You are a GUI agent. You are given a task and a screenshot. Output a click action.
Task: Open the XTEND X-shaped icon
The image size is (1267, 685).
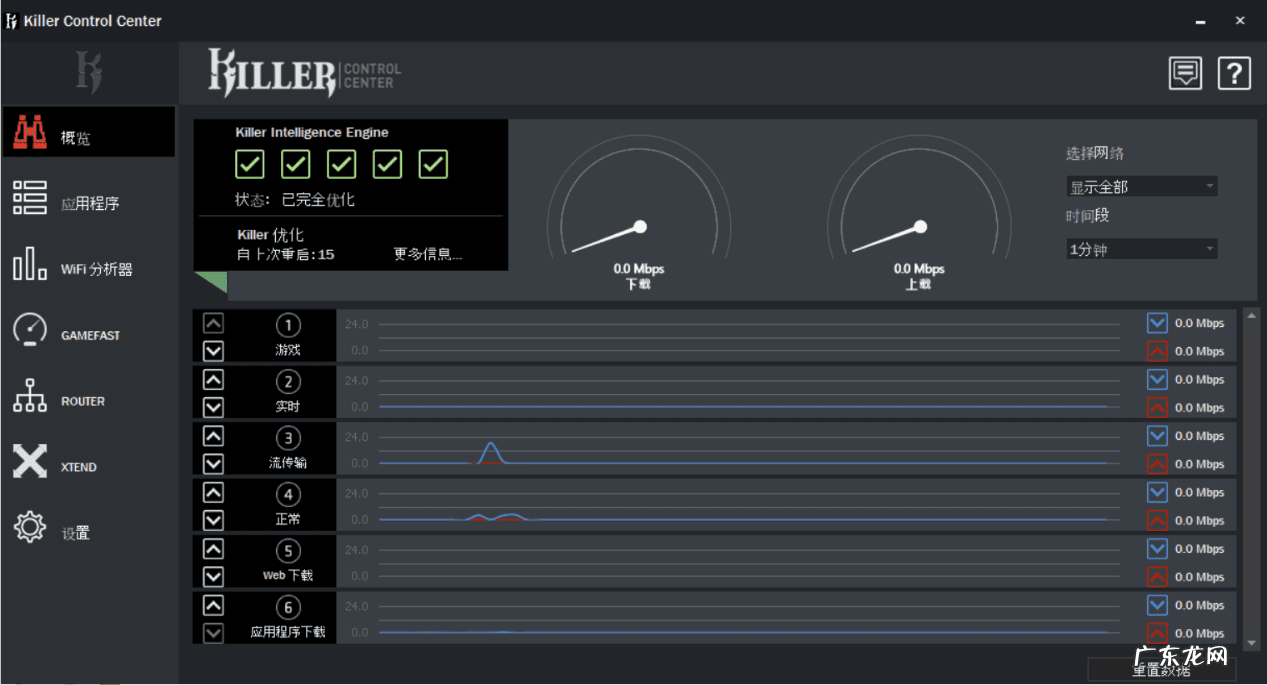coord(30,462)
